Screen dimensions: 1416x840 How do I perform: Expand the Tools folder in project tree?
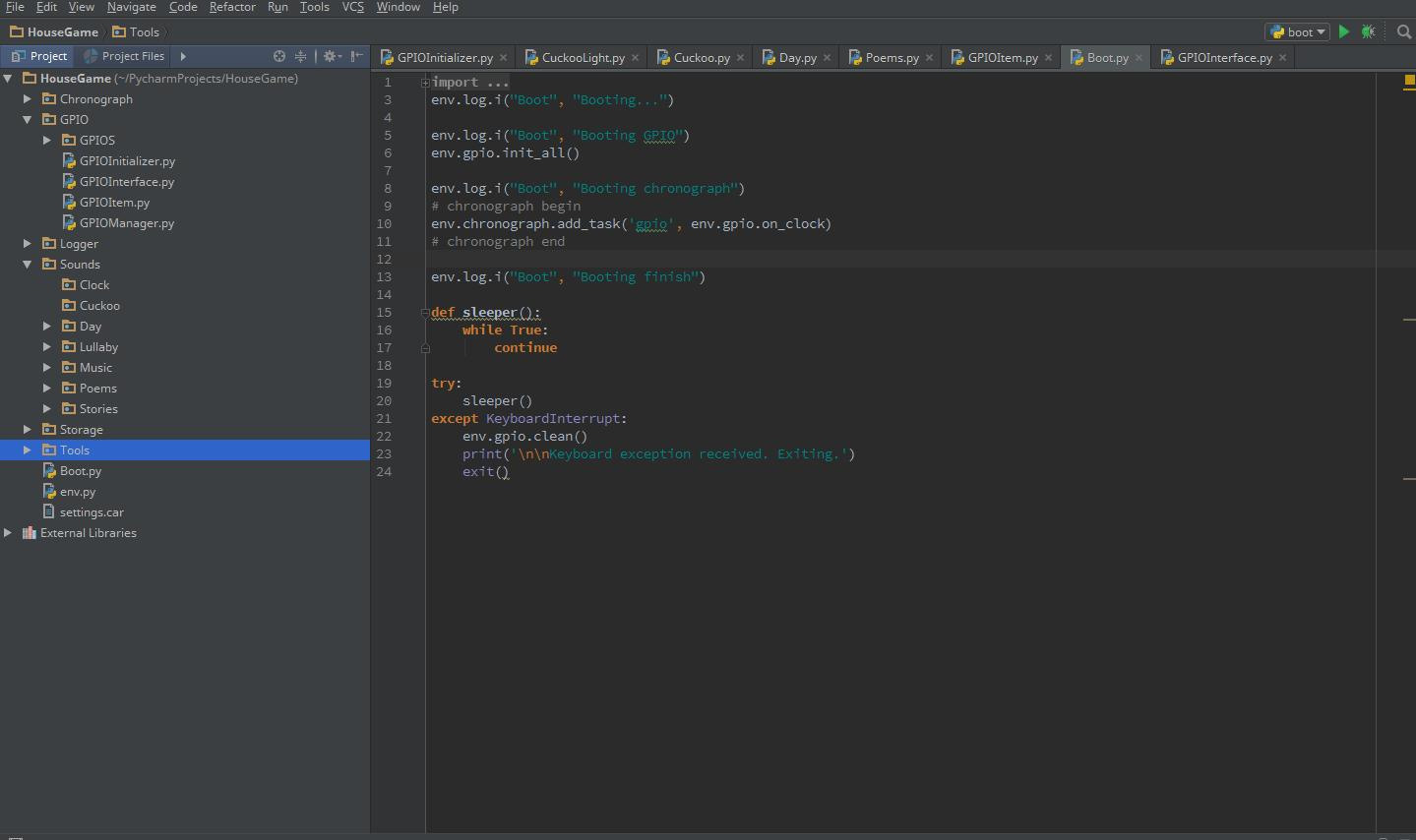[x=26, y=450]
